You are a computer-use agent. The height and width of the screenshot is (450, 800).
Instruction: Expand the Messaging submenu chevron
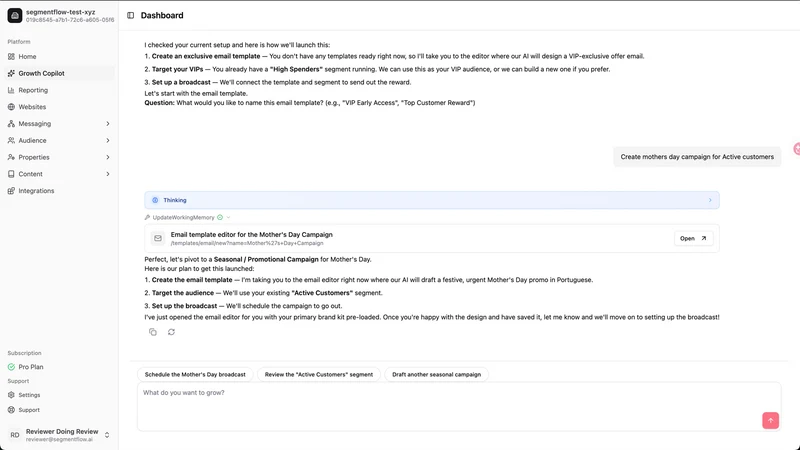108,124
